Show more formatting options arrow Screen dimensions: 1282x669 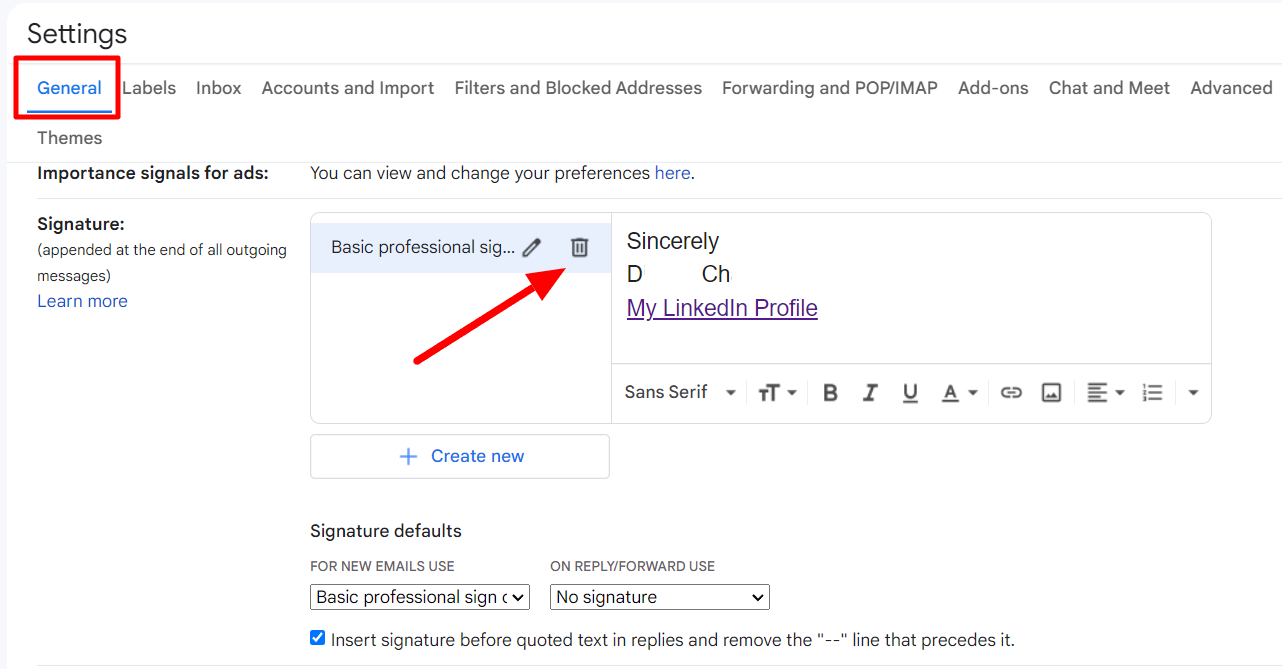tap(1193, 393)
